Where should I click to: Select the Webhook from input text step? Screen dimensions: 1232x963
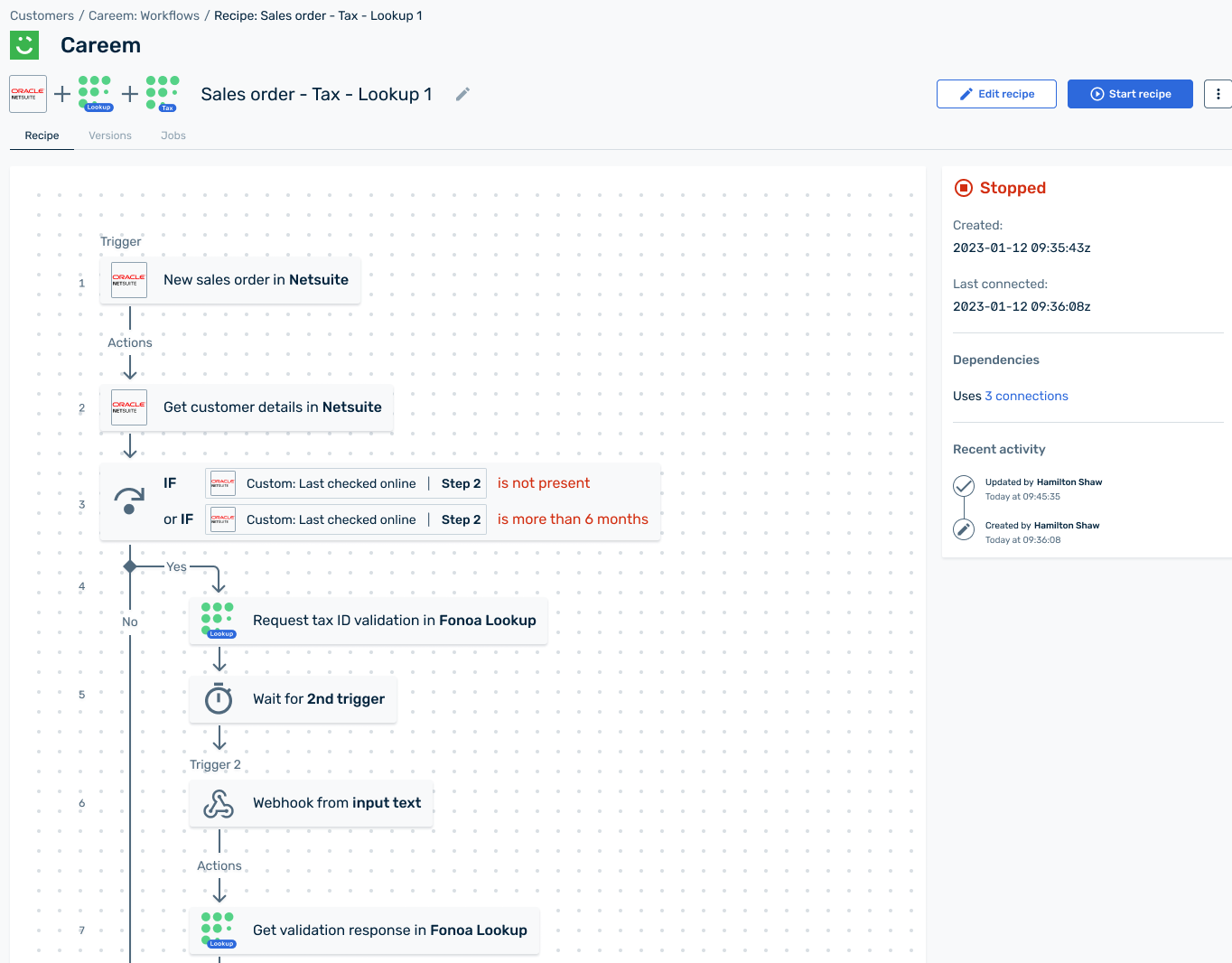click(x=311, y=803)
